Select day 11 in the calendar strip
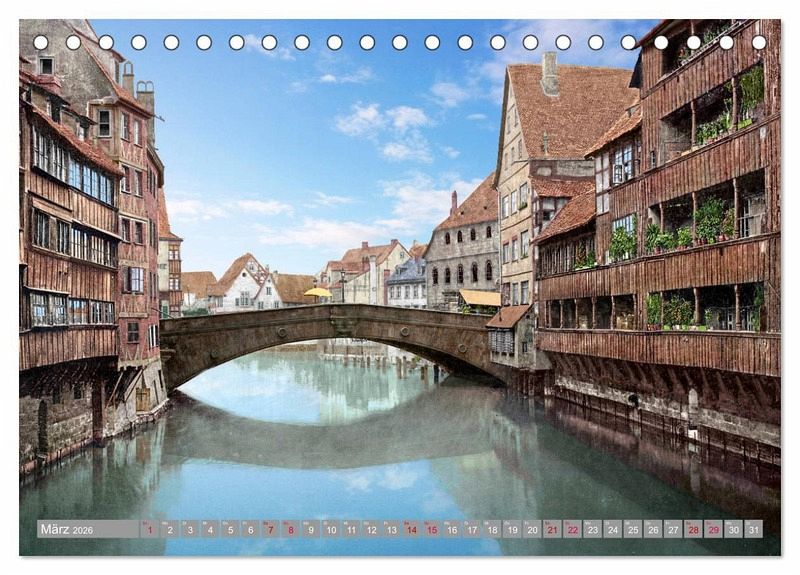 point(351,529)
